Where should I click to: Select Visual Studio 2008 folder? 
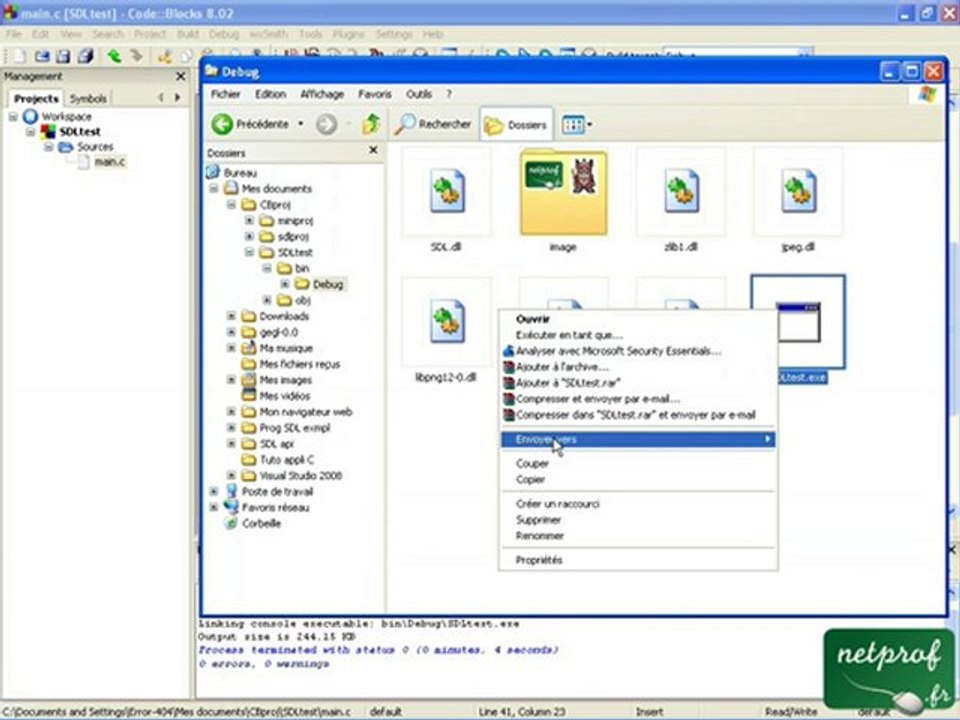point(301,475)
